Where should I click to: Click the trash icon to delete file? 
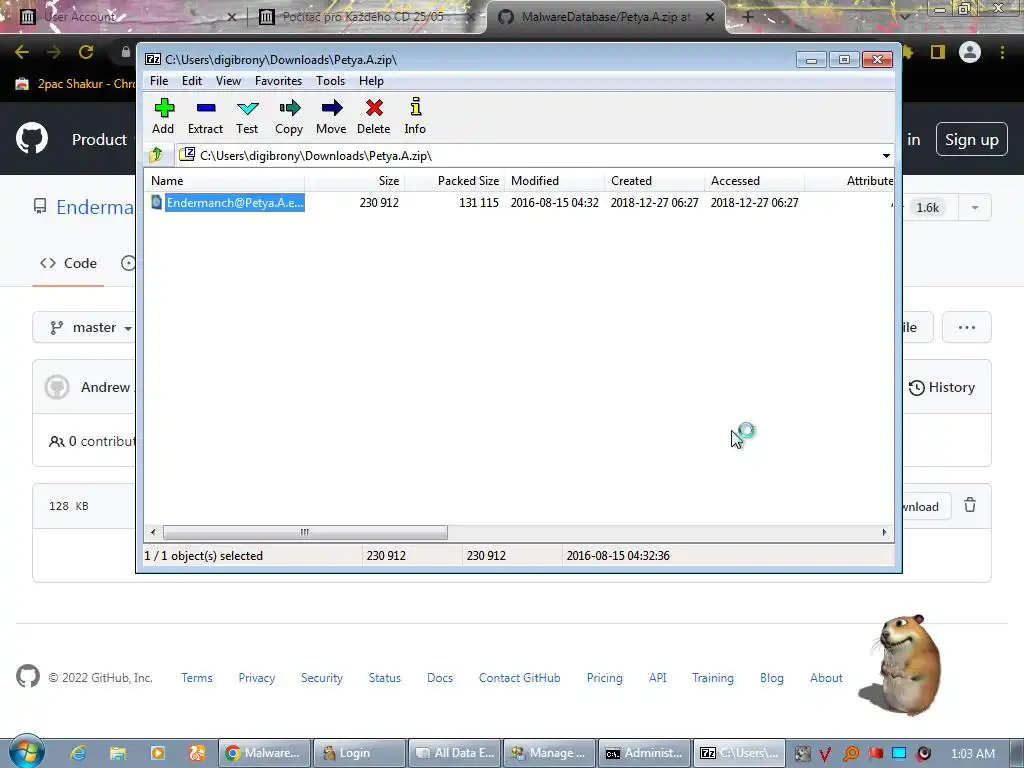tap(970, 505)
